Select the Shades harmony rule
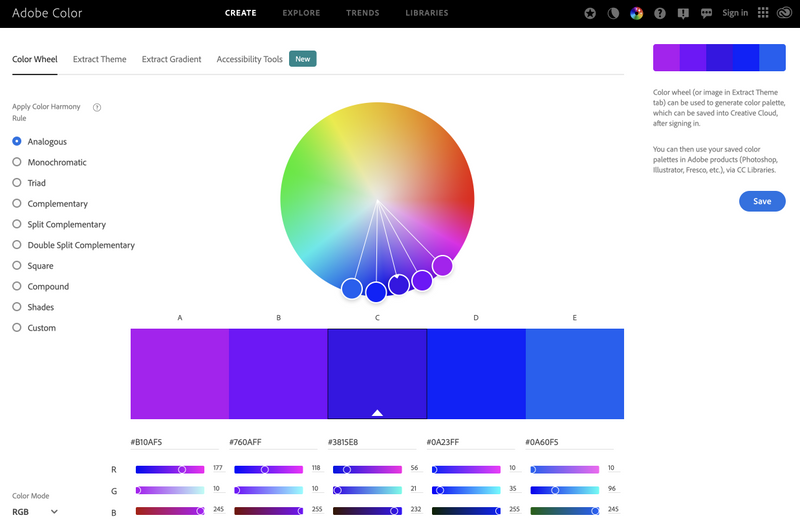Screen dimensions: 800x526 pos(33,307)
